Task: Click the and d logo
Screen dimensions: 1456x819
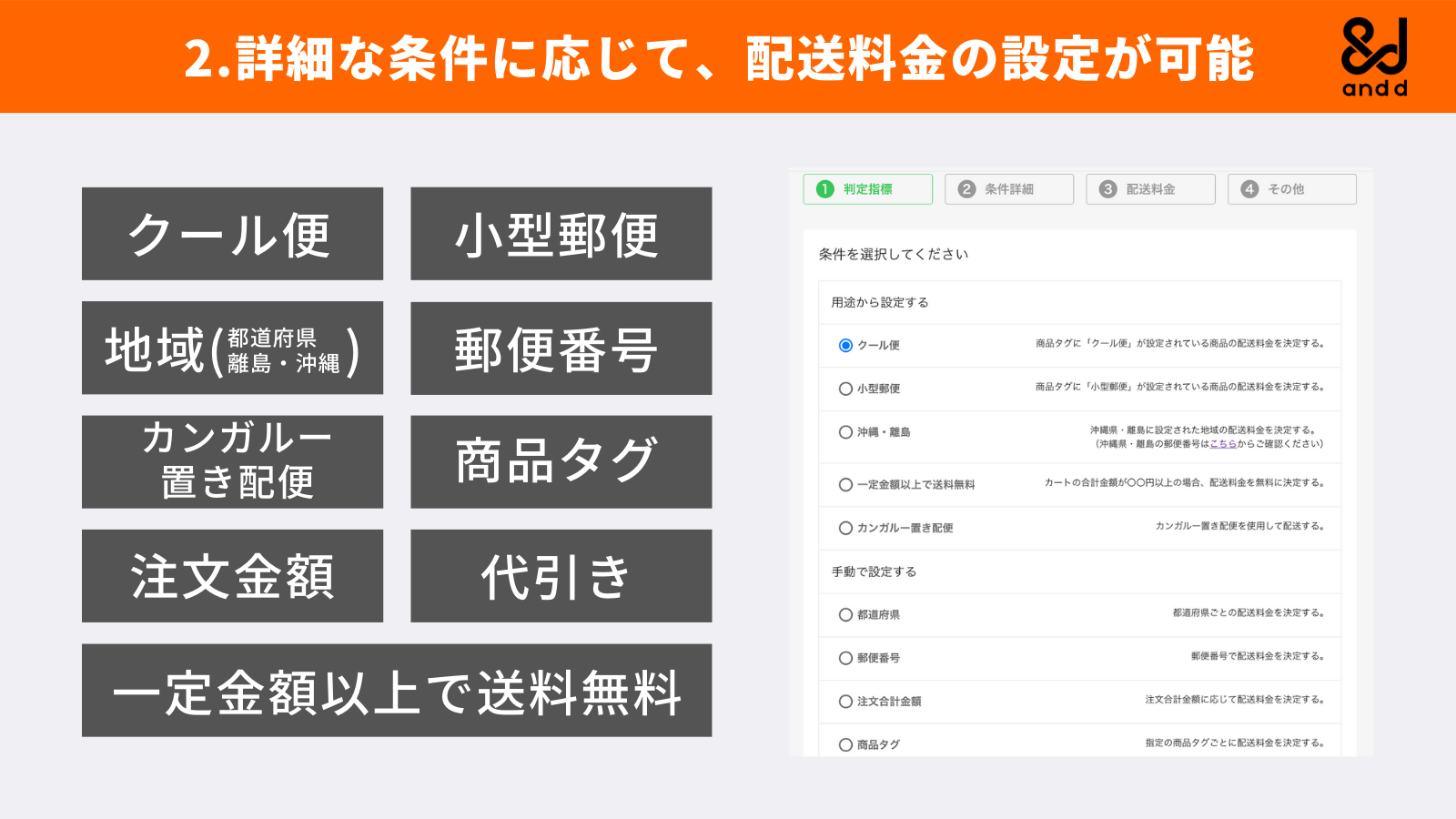Action: tap(1374, 55)
